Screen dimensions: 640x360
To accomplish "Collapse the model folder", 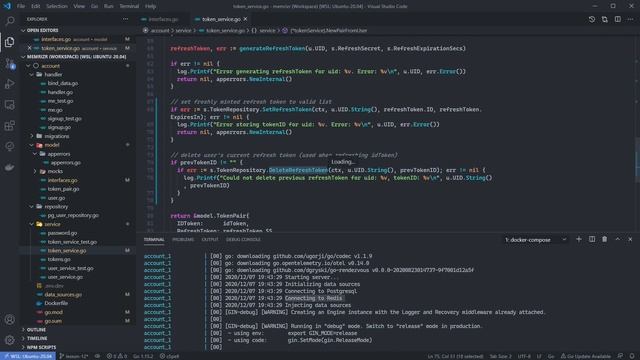I will (31, 145).
